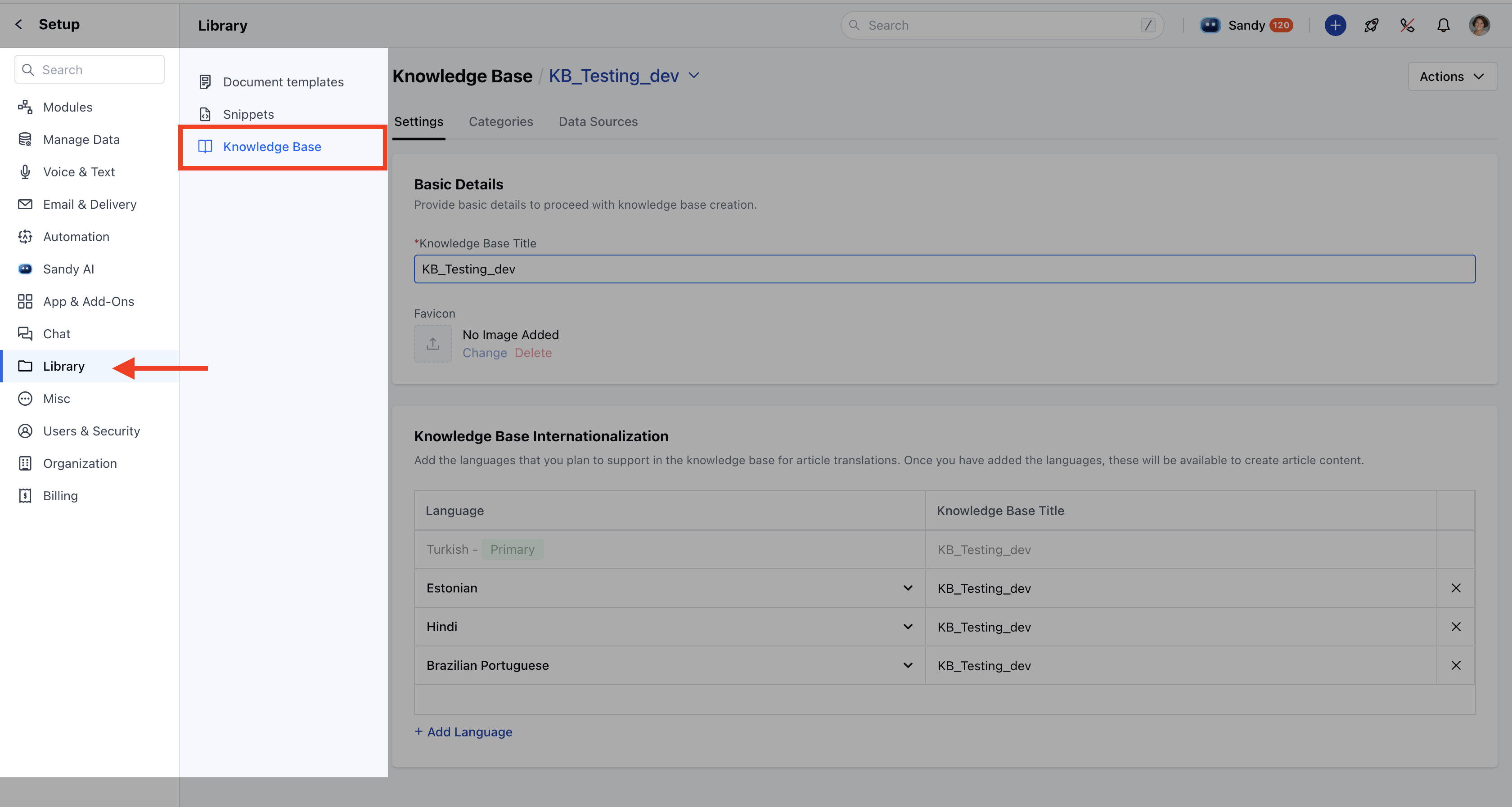Click the blue plus quick-create icon
Viewport: 1512px width, 807px height.
click(x=1335, y=25)
